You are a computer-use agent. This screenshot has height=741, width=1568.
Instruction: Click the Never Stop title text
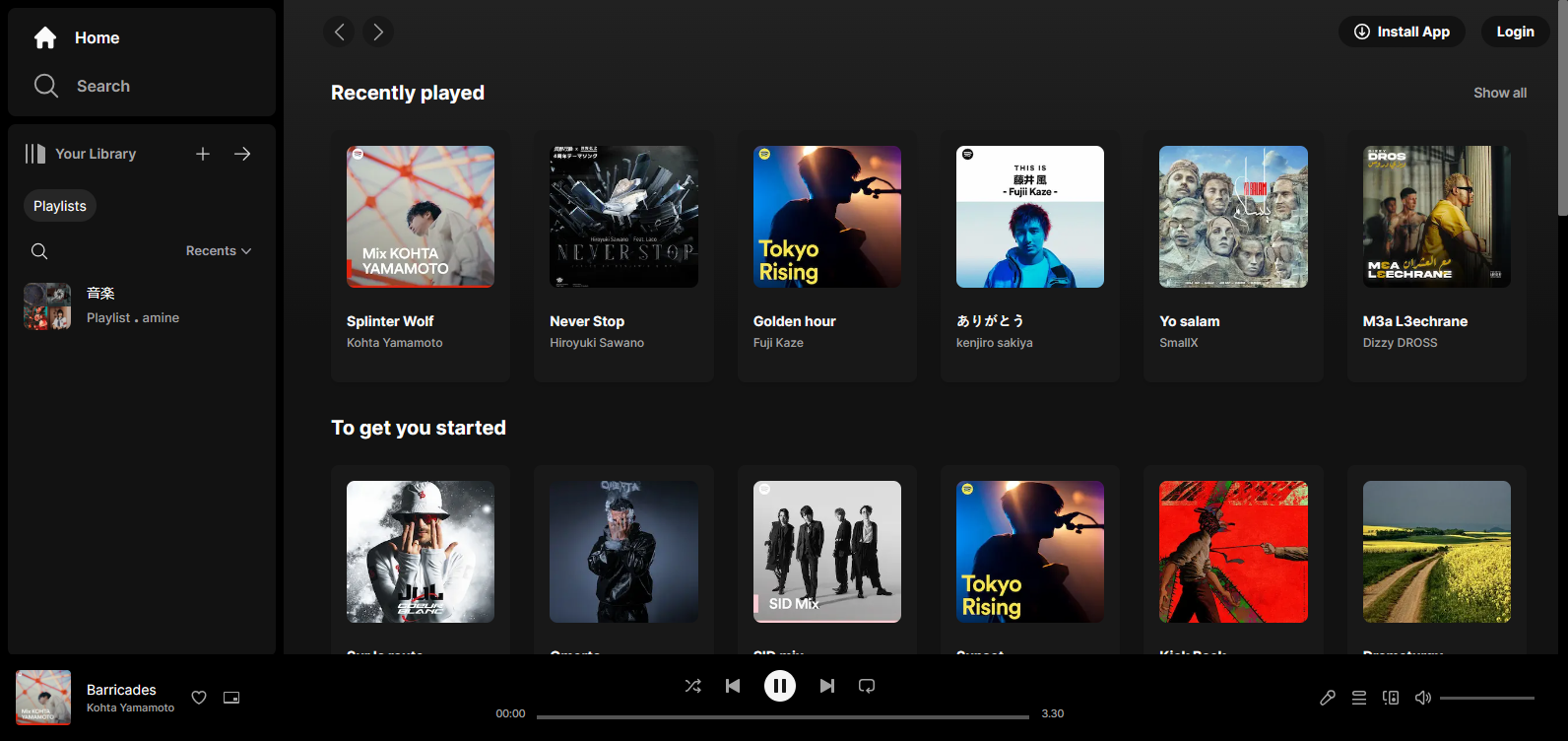587,321
